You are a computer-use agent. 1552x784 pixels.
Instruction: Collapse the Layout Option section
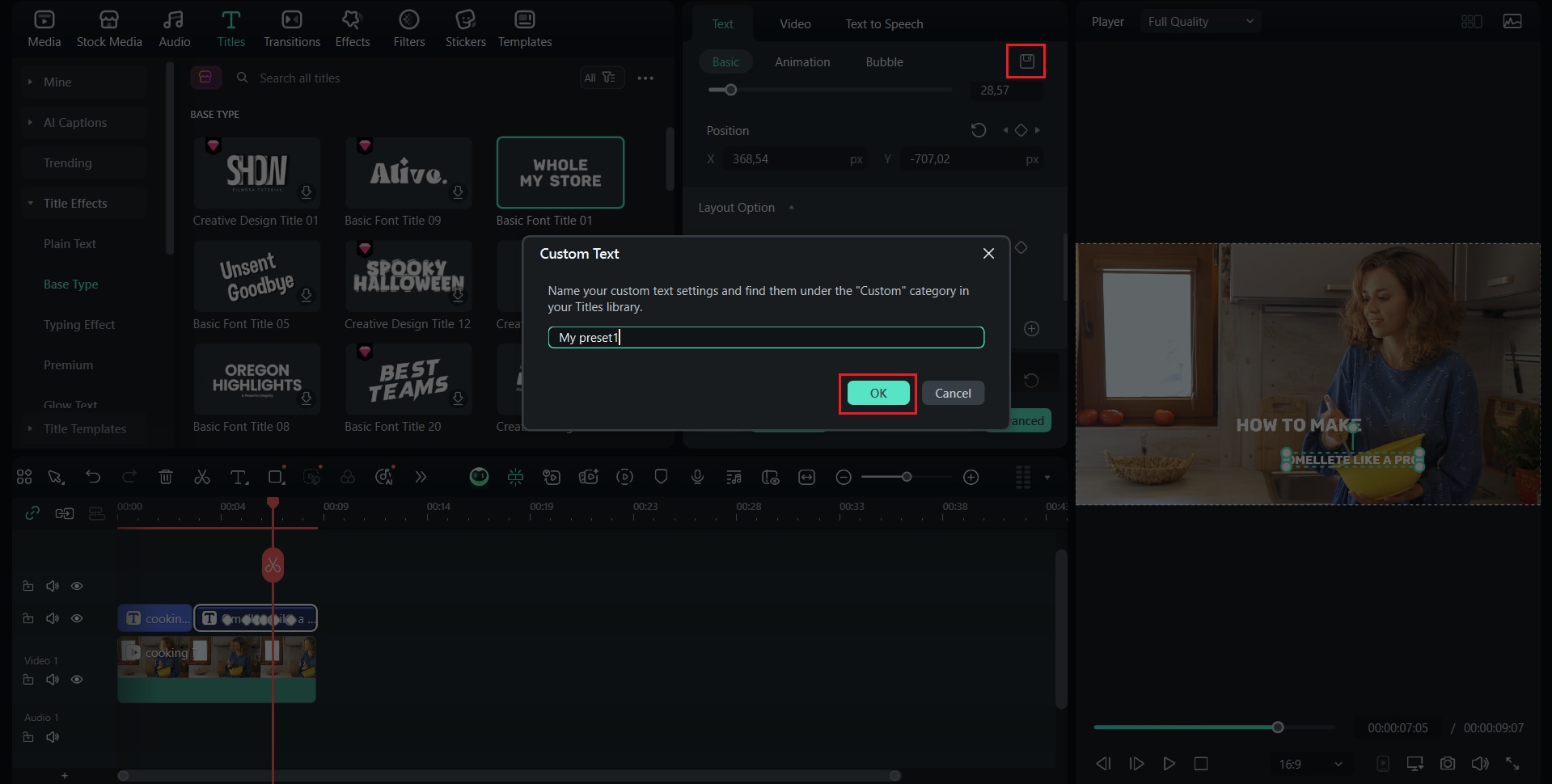click(791, 207)
